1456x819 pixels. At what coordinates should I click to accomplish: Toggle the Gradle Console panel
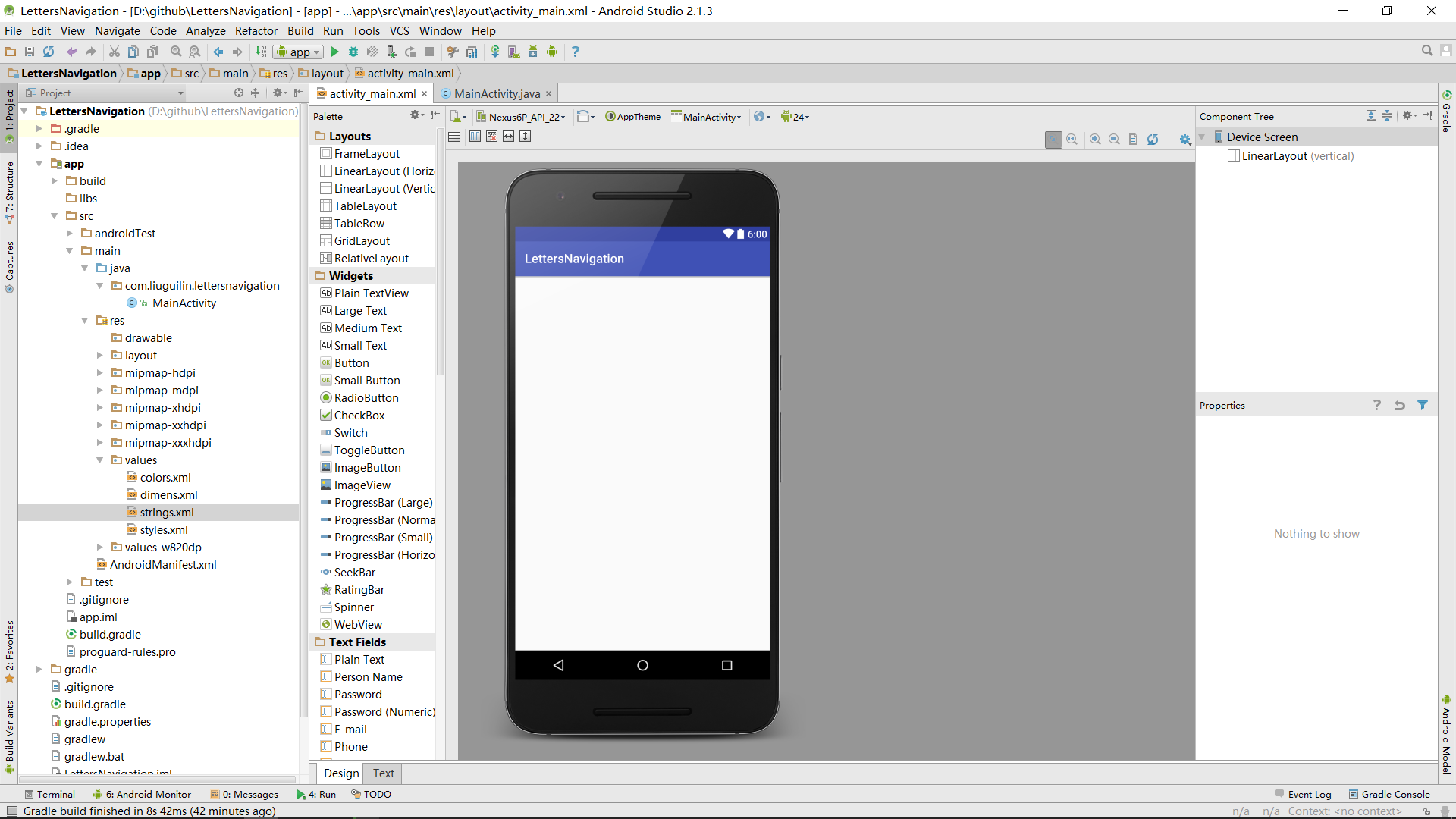[1389, 794]
